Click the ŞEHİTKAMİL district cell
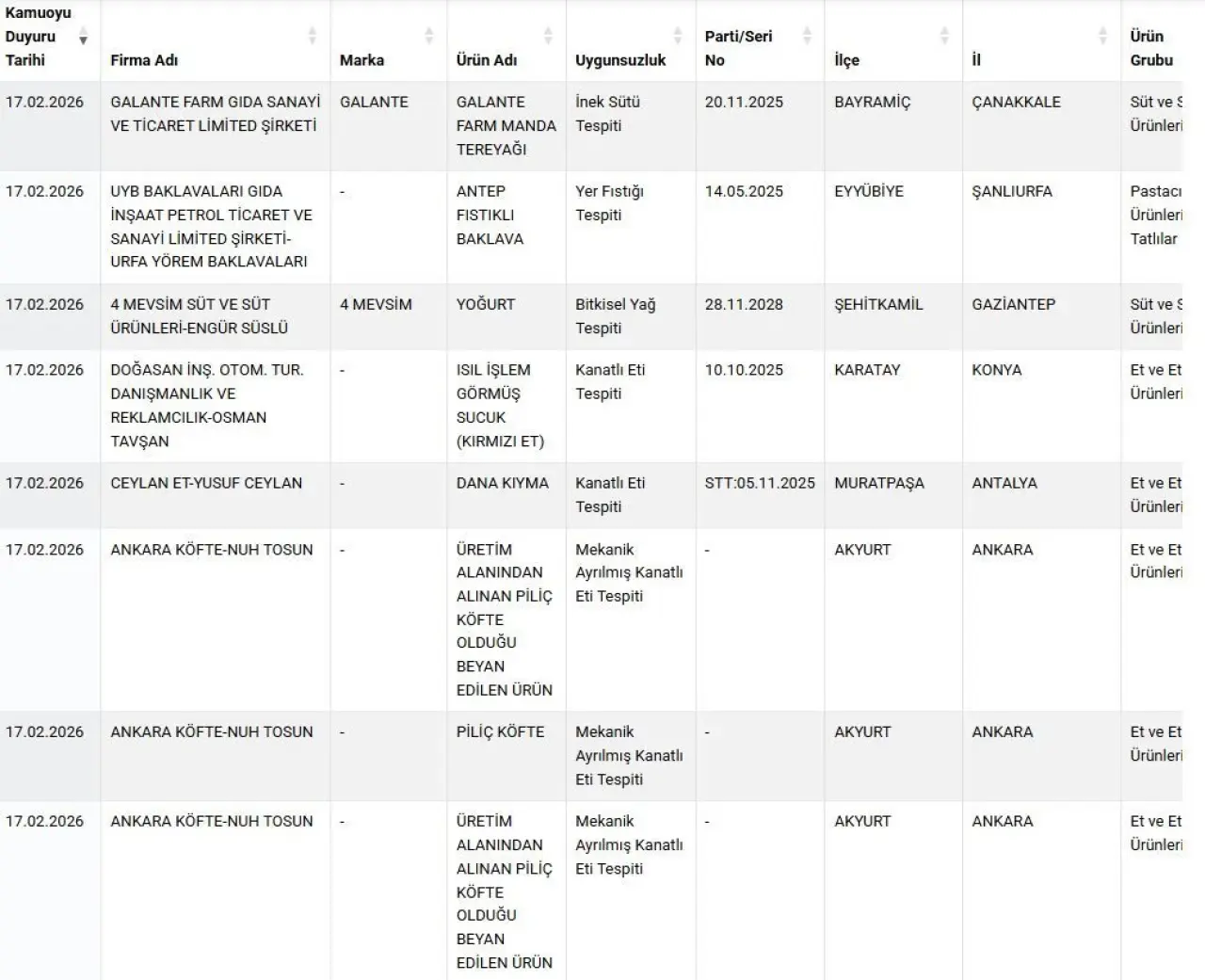 pyautogui.click(x=878, y=304)
